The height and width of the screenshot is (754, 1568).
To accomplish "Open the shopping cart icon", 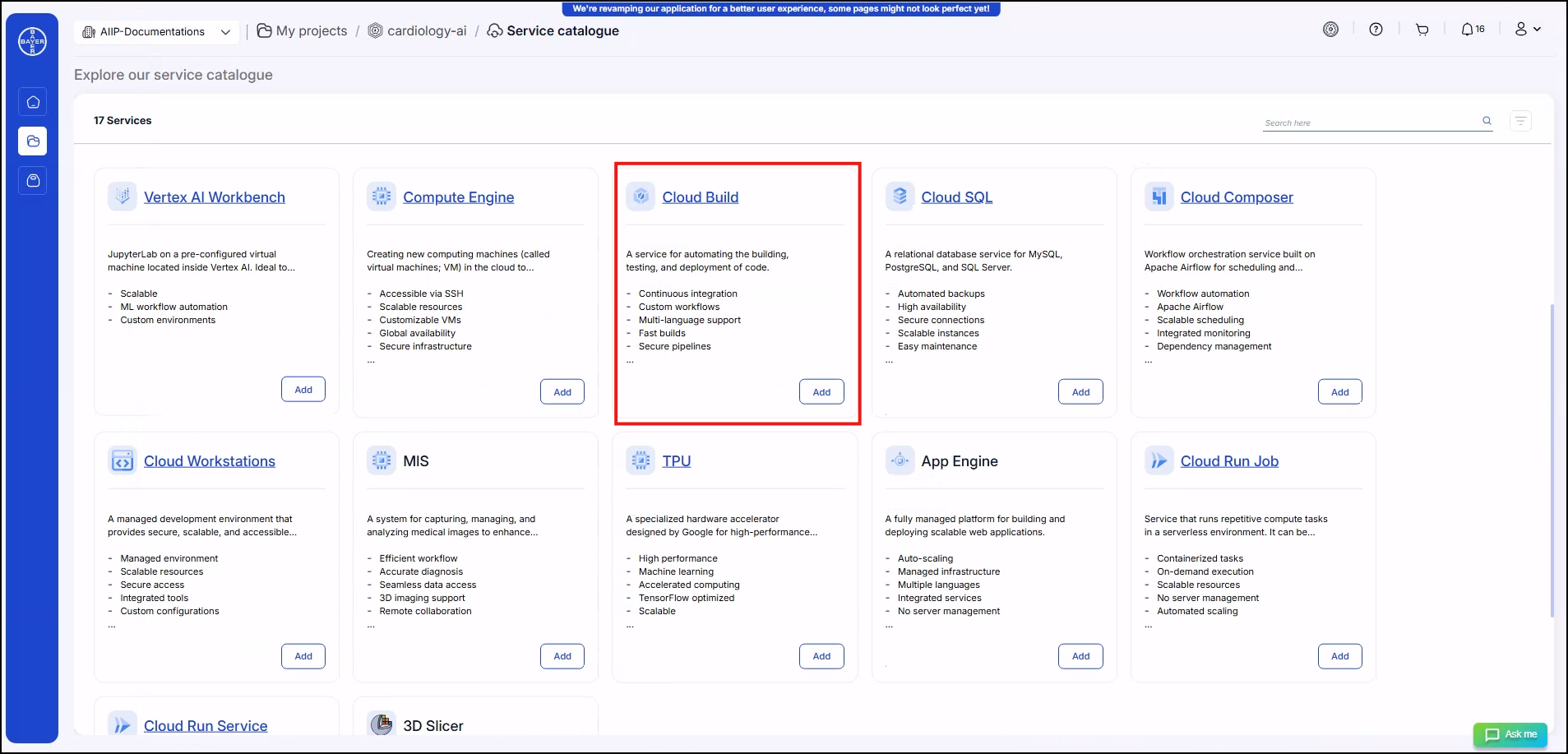I will (1422, 30).
